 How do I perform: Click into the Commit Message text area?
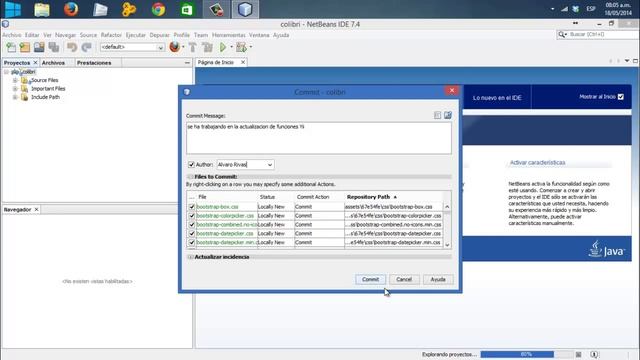coord(319,138)
